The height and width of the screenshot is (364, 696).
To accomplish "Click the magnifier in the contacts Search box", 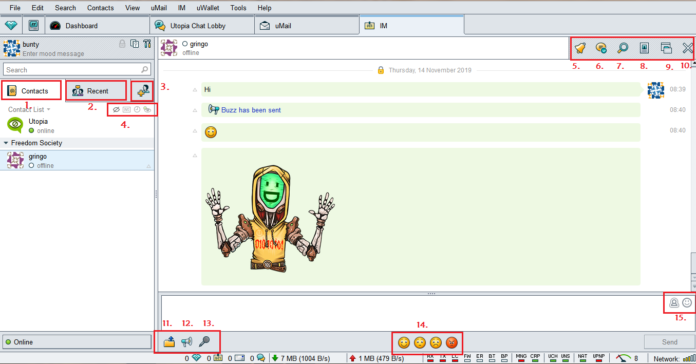I will [144, 70].
